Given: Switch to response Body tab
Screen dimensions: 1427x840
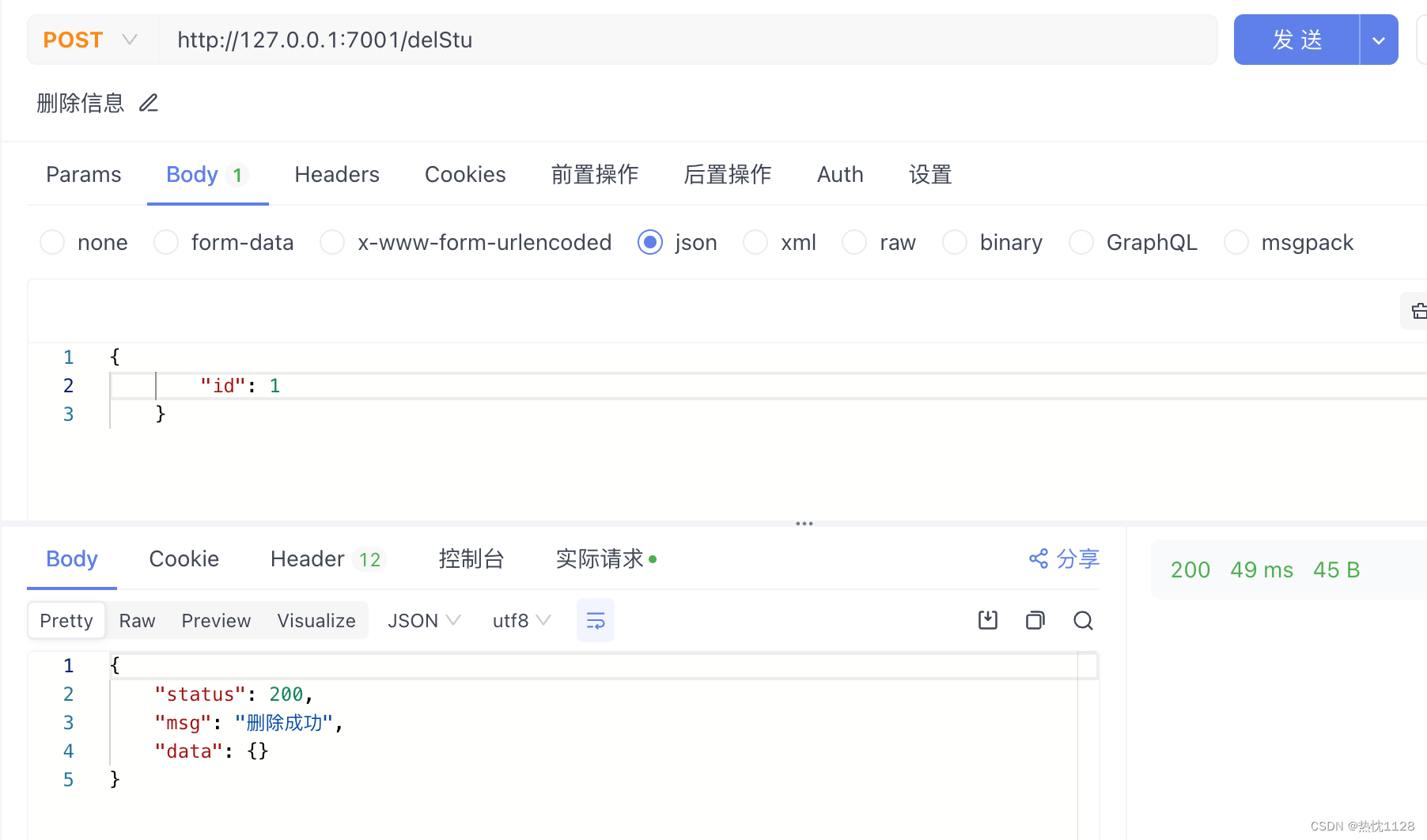Looking at the screenshot, I should (72, 558).
